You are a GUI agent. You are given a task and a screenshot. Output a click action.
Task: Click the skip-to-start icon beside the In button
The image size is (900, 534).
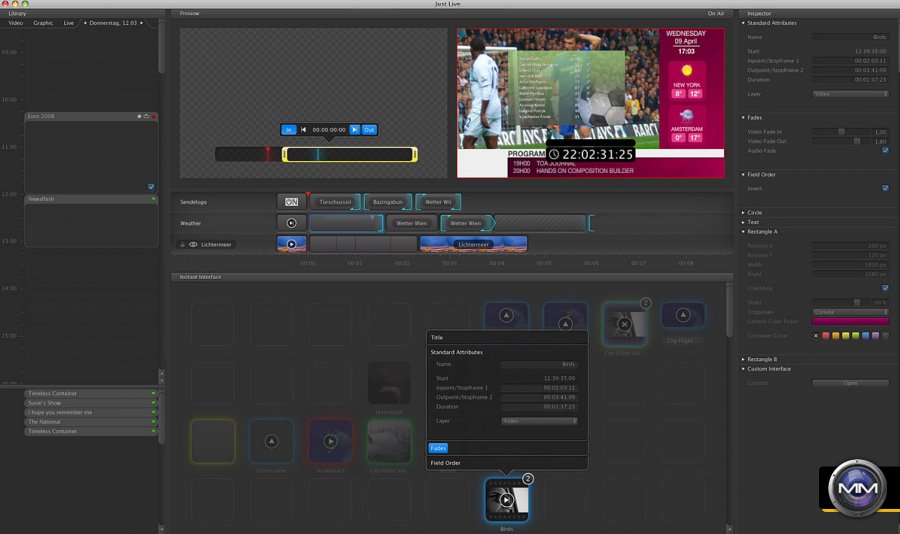[303, 130]
